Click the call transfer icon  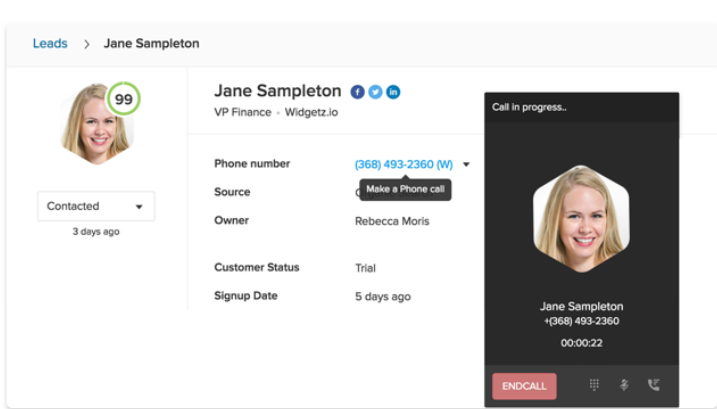click(654, 385)
